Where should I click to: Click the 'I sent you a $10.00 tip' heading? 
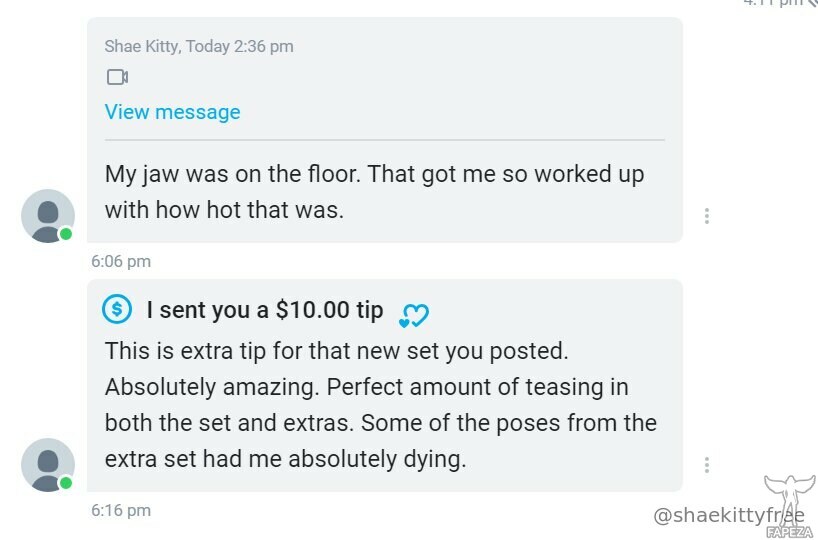click(x=265, y=310)
